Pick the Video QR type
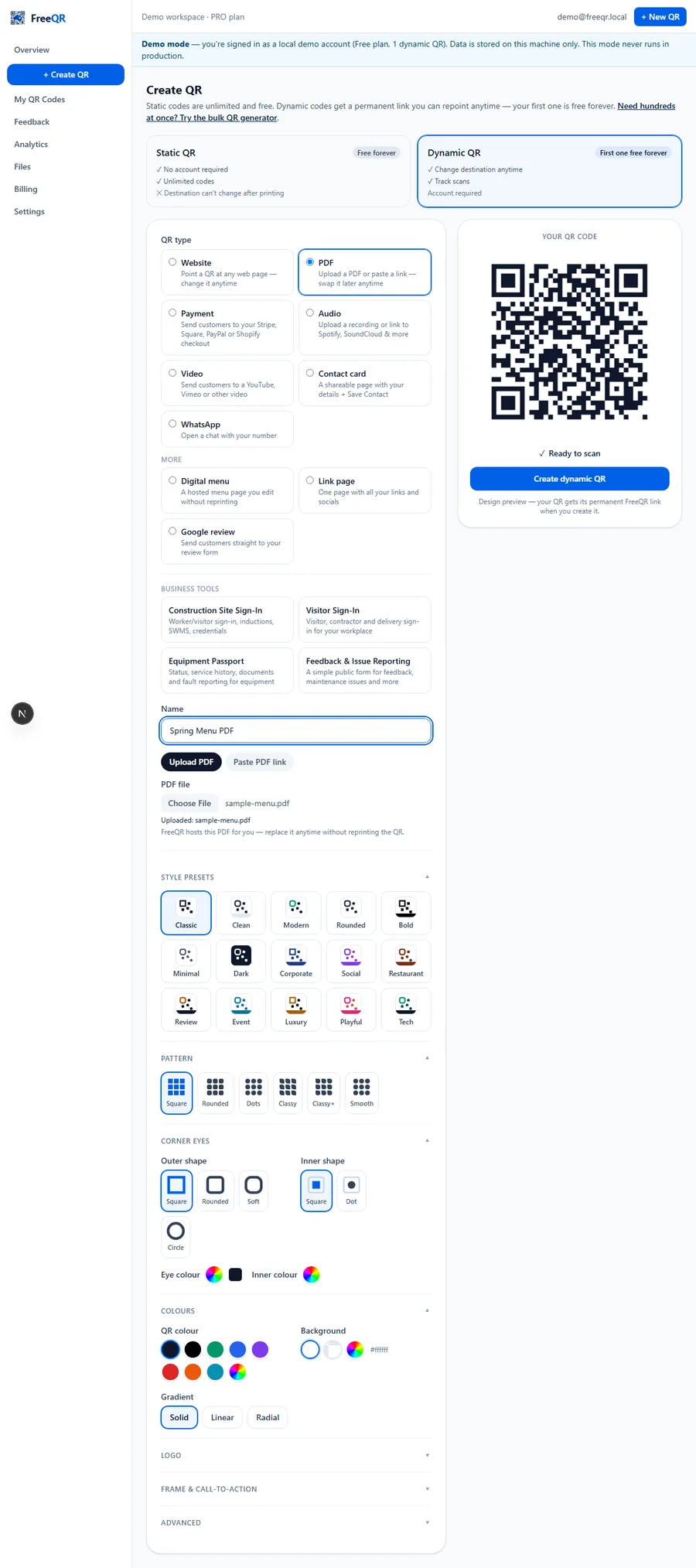The width and height of the screenshot is (696, 1568). point(227,383)
